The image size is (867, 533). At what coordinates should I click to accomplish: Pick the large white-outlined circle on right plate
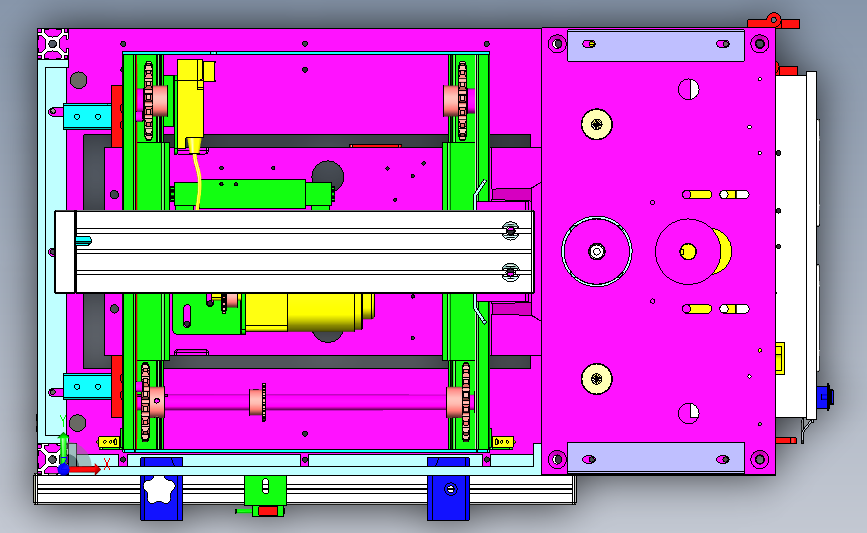(597, 252)
